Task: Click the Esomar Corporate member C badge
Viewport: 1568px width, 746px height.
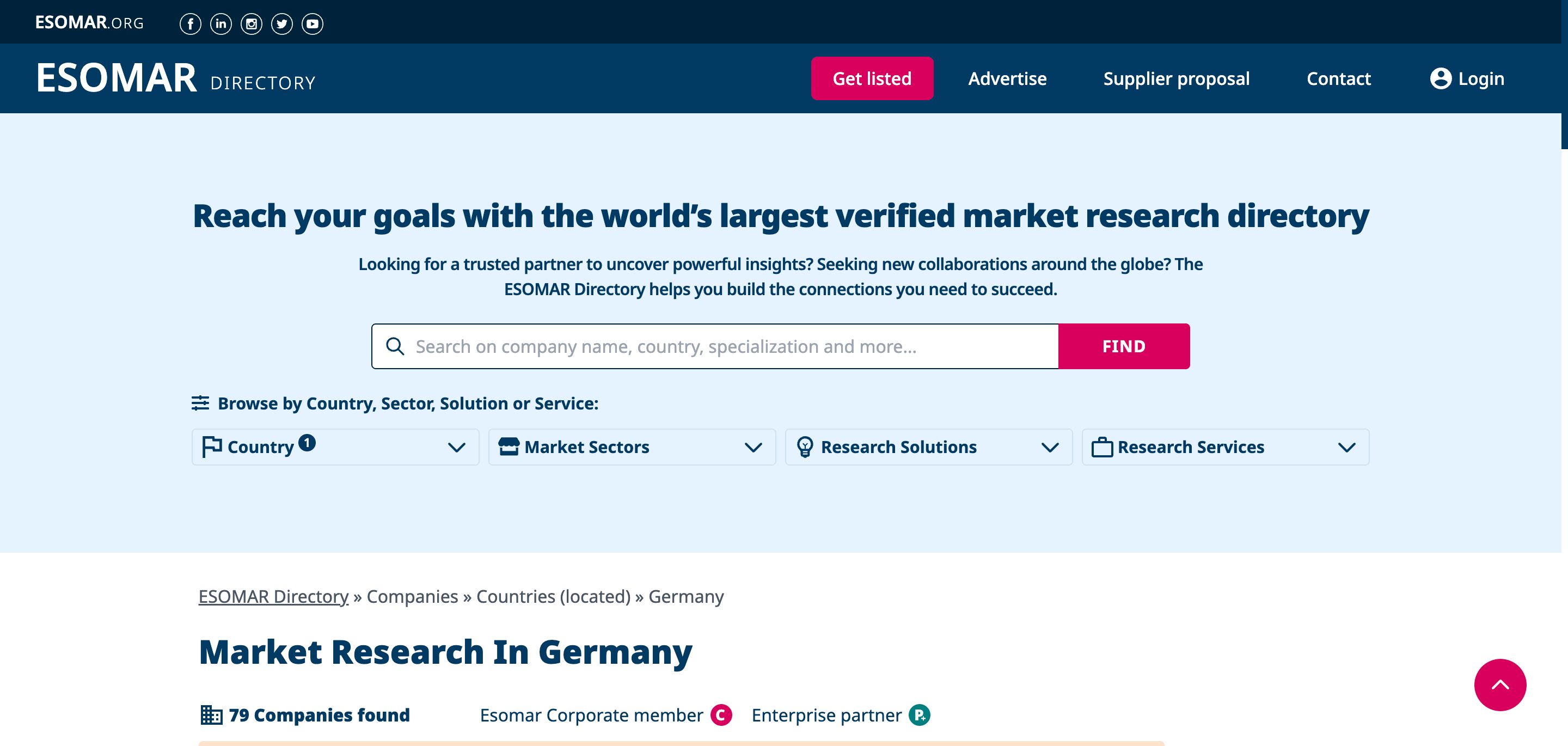Action: [721, 715]
